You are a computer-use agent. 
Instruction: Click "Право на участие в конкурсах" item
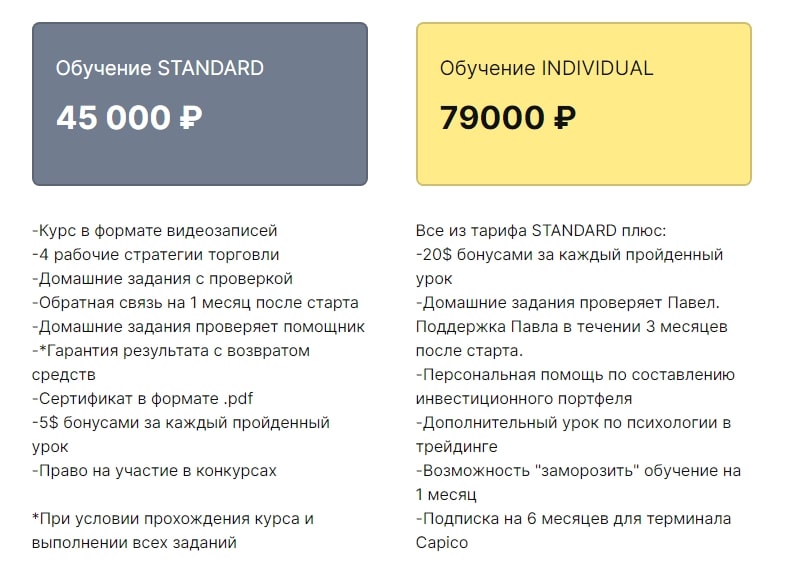[x=154, y=470]
